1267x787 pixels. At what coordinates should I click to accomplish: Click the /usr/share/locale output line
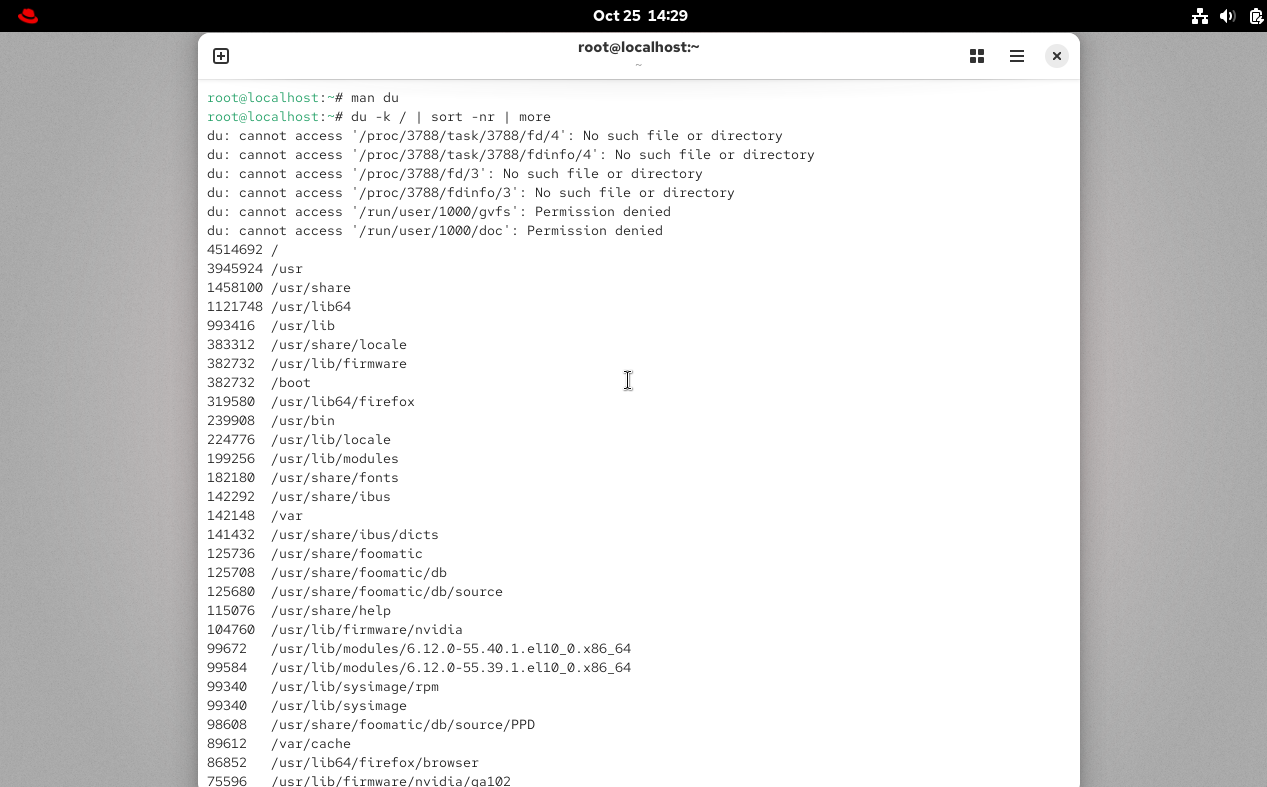pyautogui.click(x=338, y=345)
